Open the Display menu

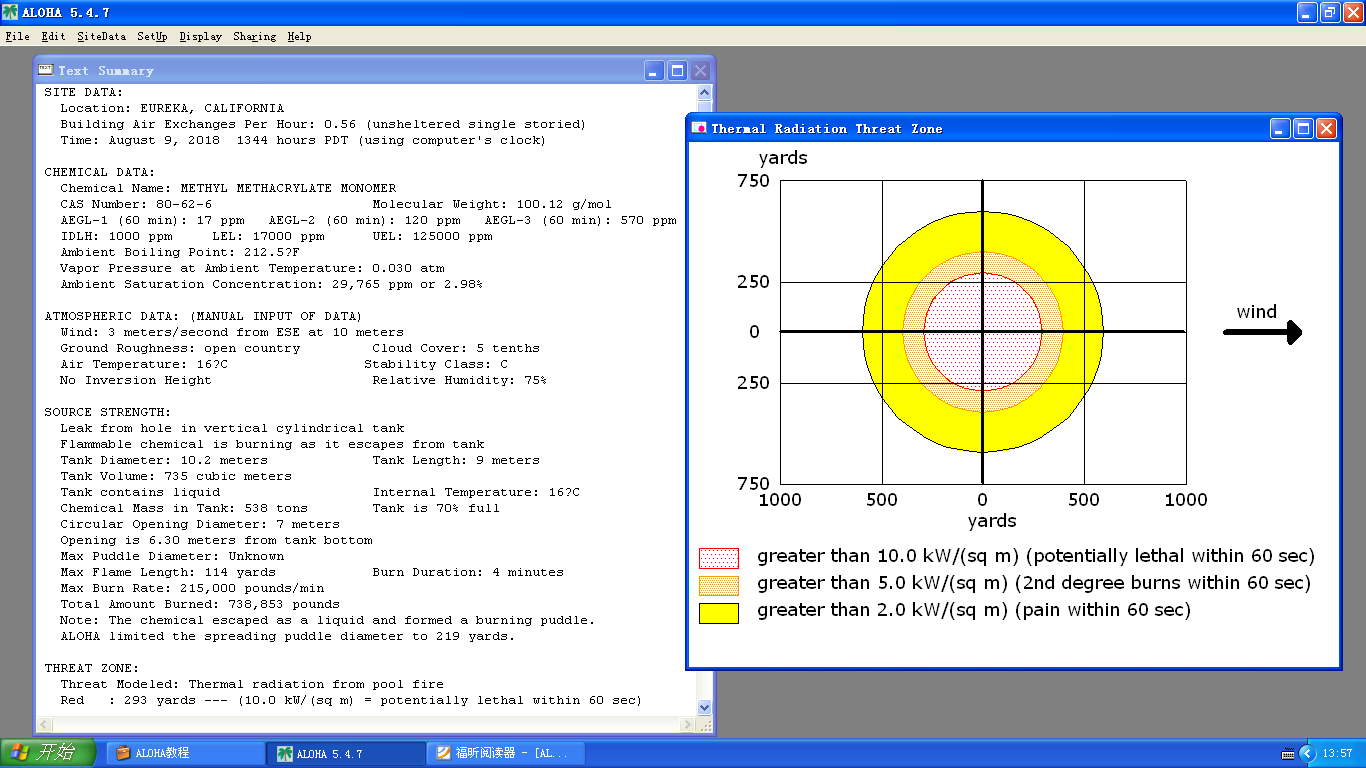click(x=200, y=36)
